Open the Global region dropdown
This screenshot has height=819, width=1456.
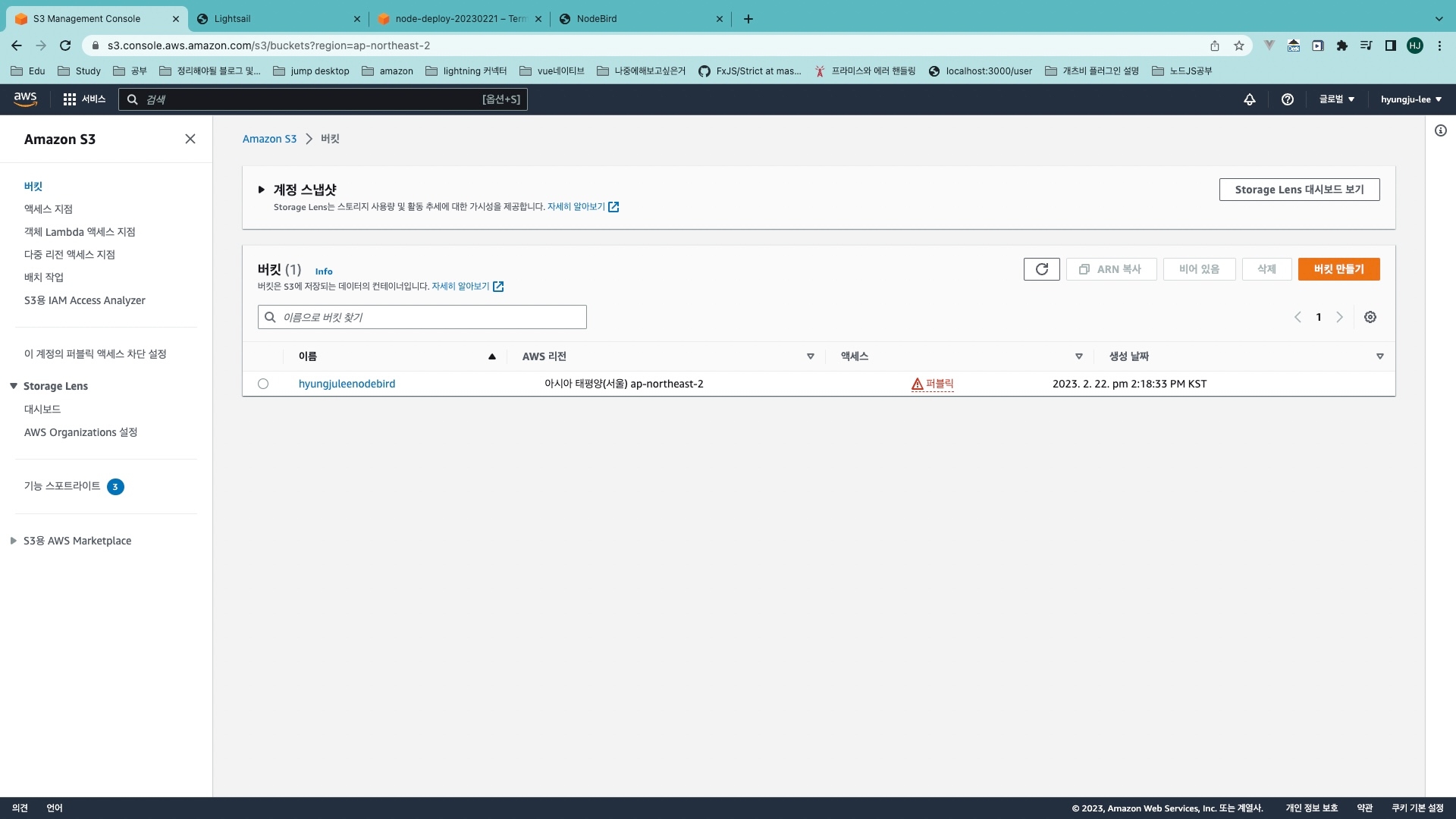[1336, 99]
